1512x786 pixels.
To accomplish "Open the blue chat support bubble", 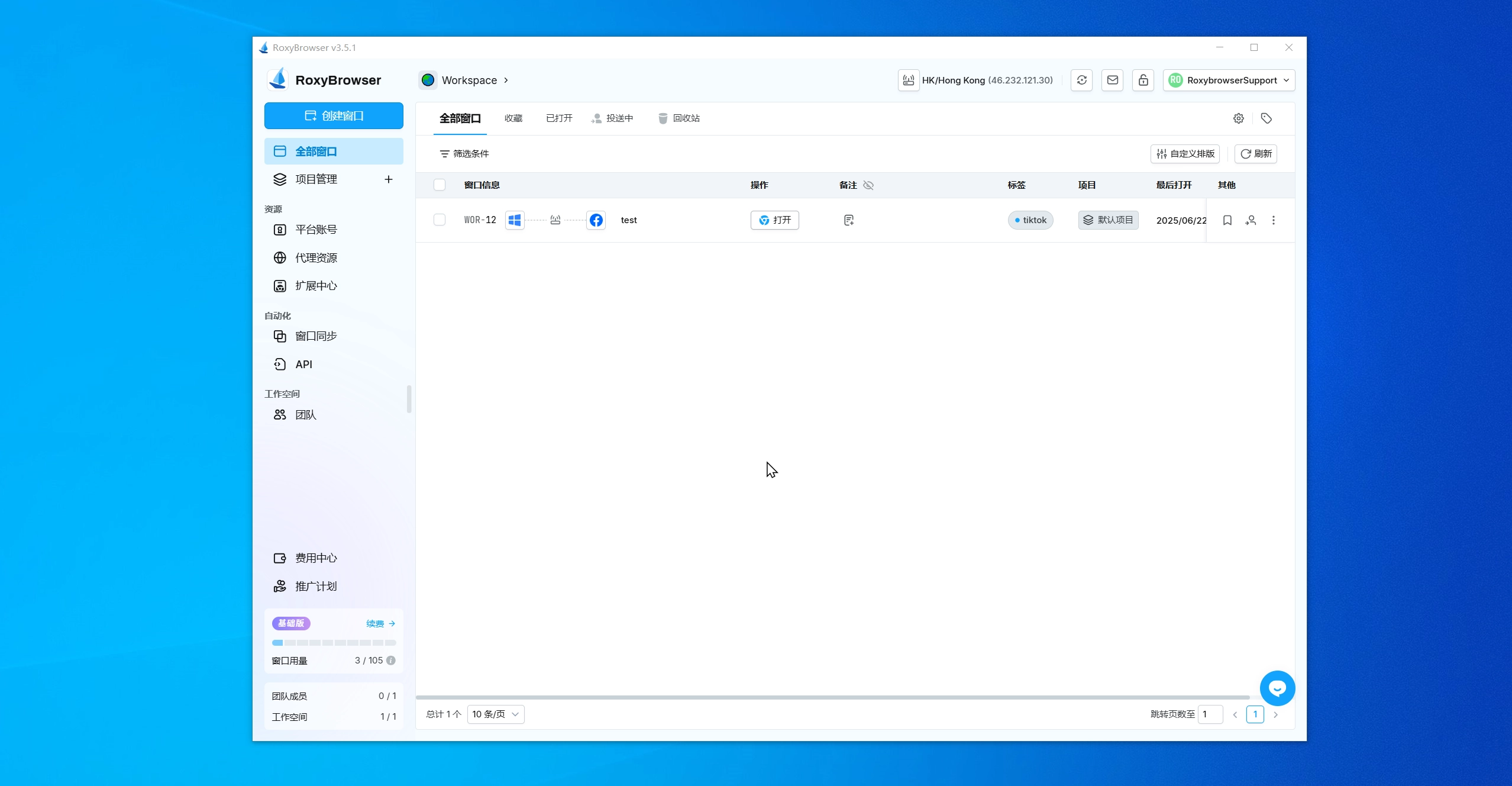I will 1277,688.
